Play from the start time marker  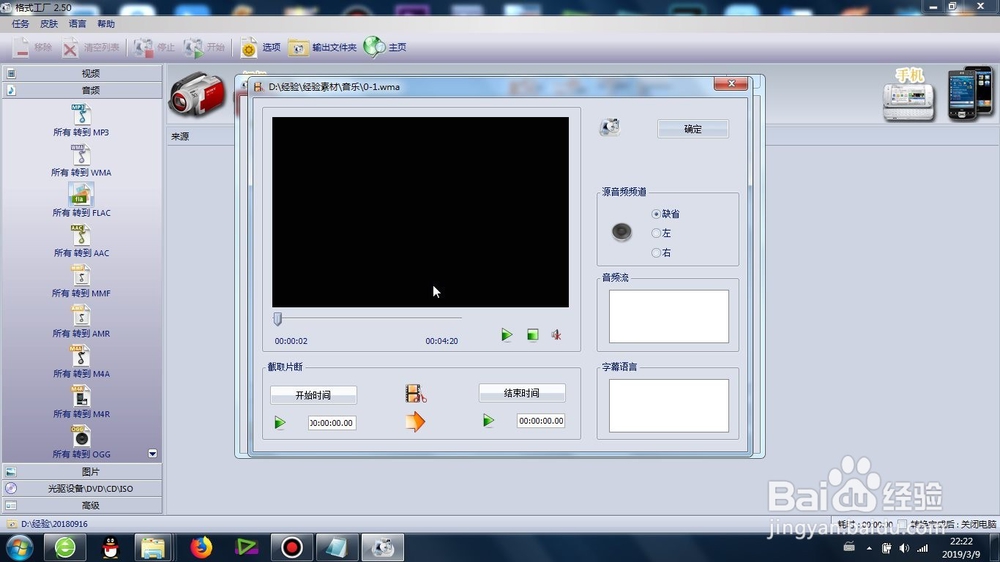coord(280,423)
